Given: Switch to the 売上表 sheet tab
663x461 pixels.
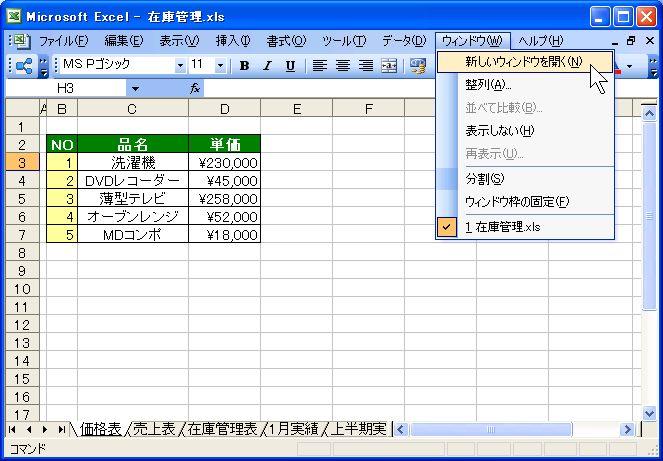Looking at the screenshot, I should pos(153,429).
